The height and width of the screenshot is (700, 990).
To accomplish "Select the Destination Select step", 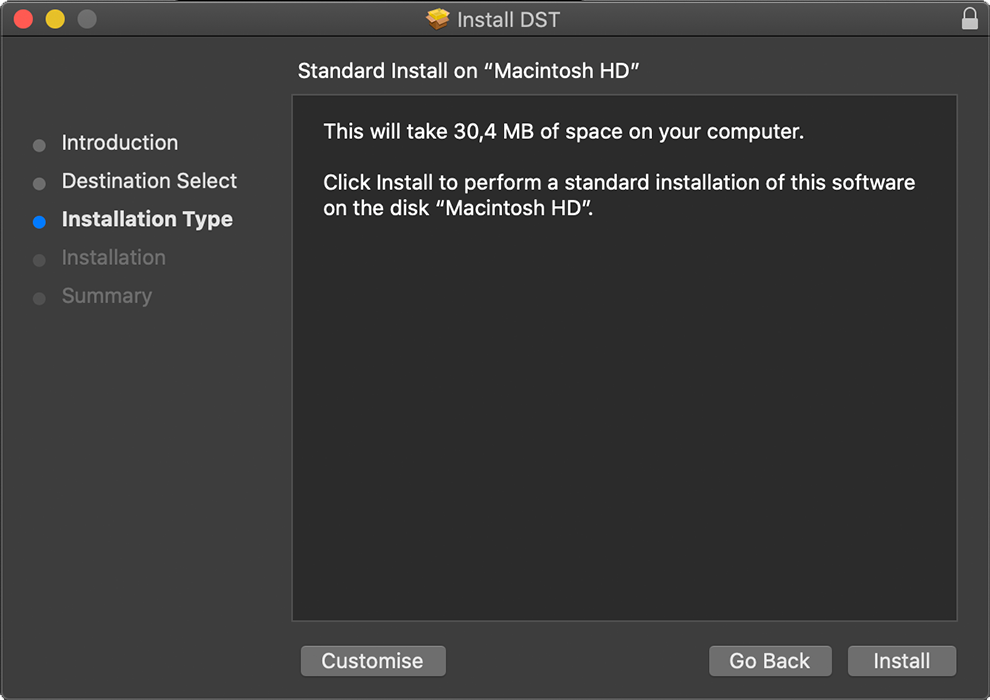I will pyautogui.click(x=149, y=181).
